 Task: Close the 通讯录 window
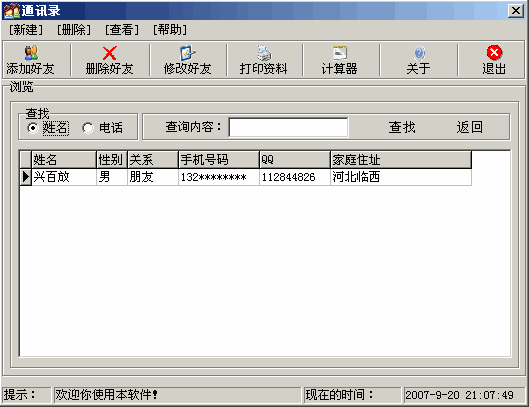[x=516, y=11]
